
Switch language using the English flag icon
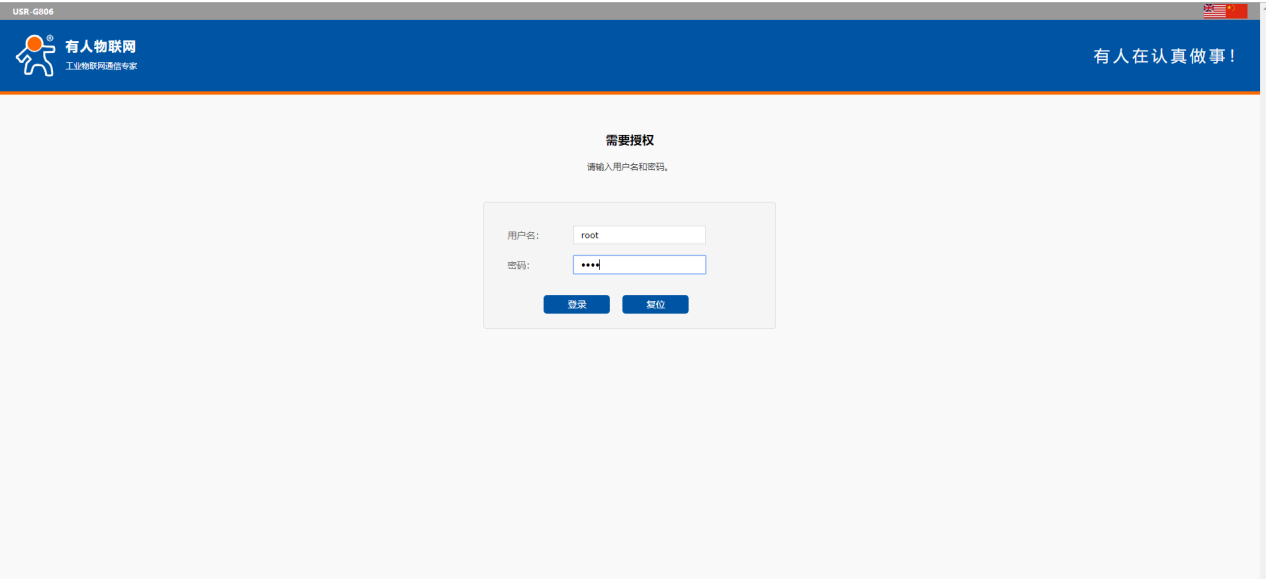tap(1213, 10)
